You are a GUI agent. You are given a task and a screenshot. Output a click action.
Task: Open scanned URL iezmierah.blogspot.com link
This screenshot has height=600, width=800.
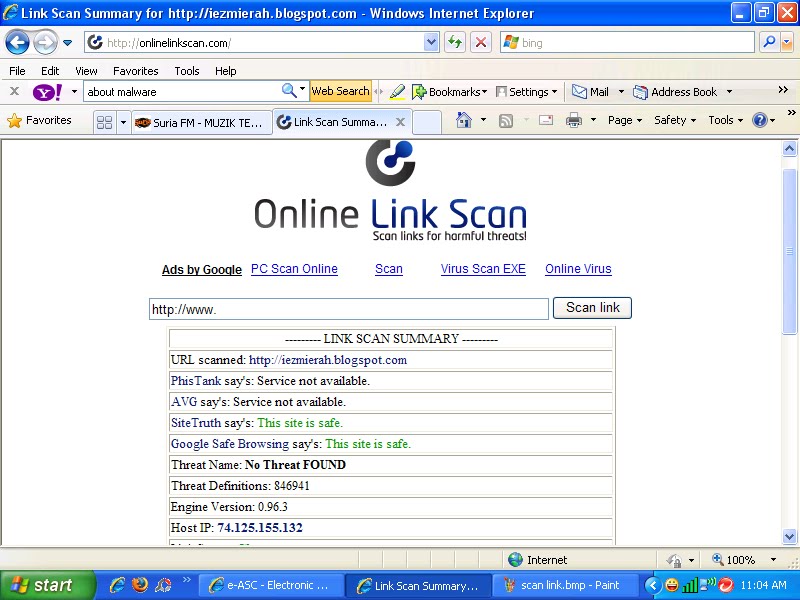[x=328, y=360]
